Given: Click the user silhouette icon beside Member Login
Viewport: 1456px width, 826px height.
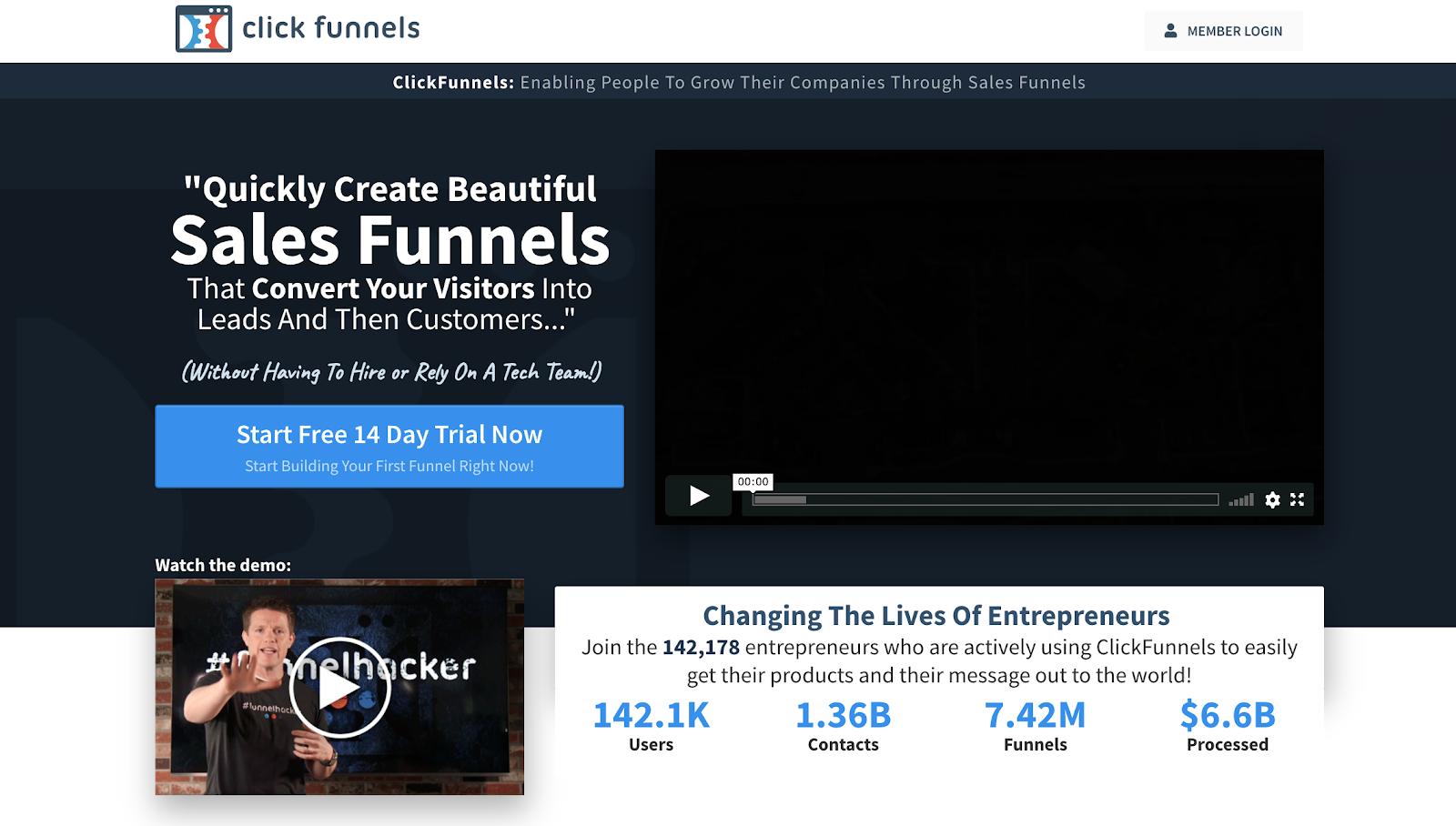Looking at the screenshot, I should pos(1170,31).
